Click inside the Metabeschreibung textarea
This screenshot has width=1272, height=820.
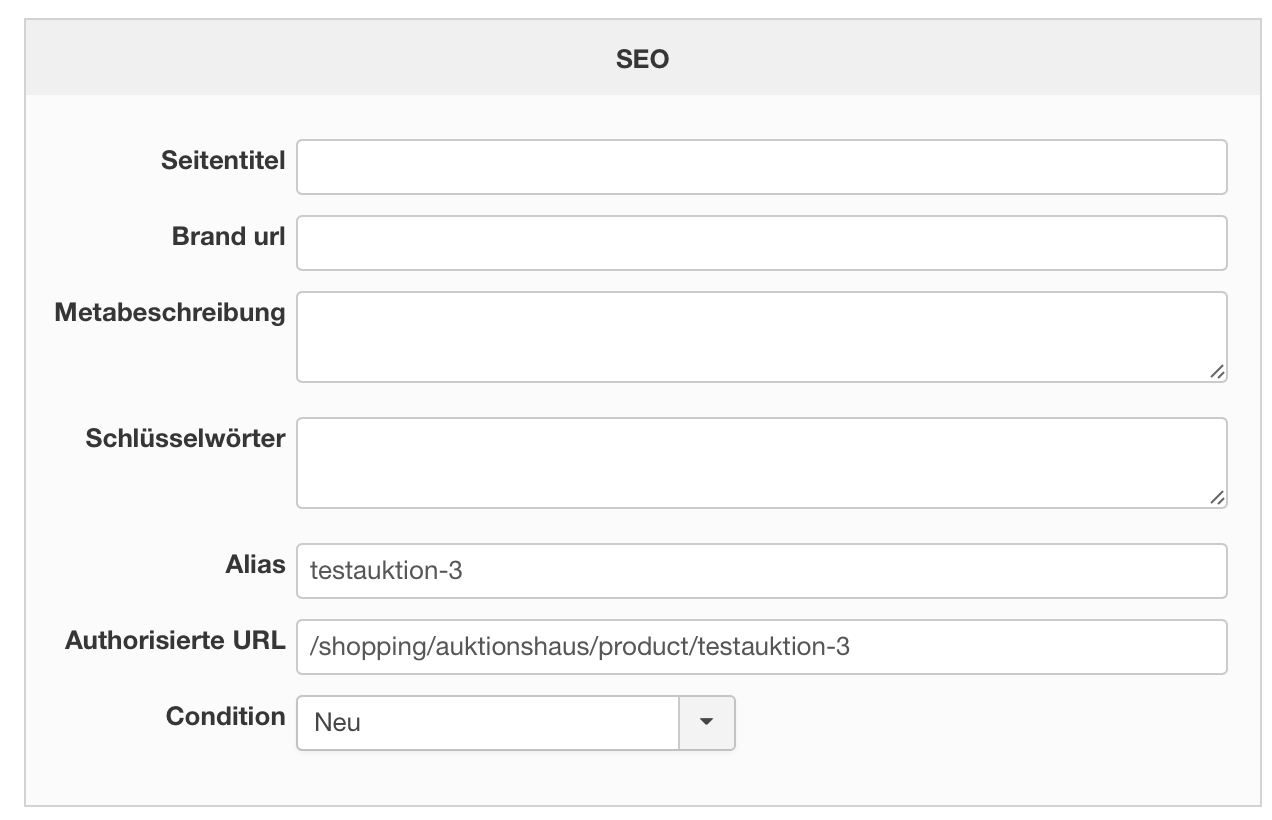point(761,337)
